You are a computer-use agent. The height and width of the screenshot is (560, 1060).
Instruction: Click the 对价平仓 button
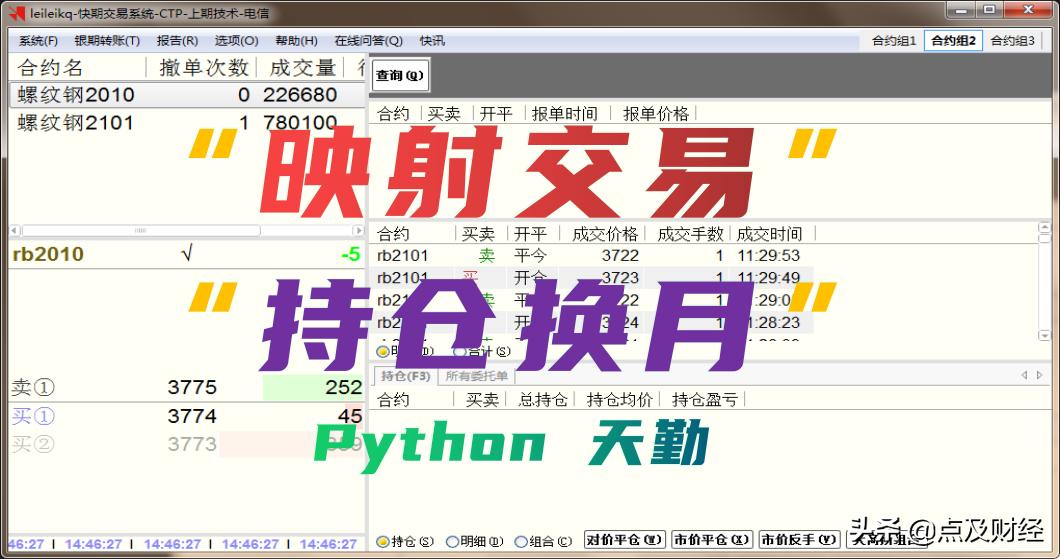tap(625, 540)
